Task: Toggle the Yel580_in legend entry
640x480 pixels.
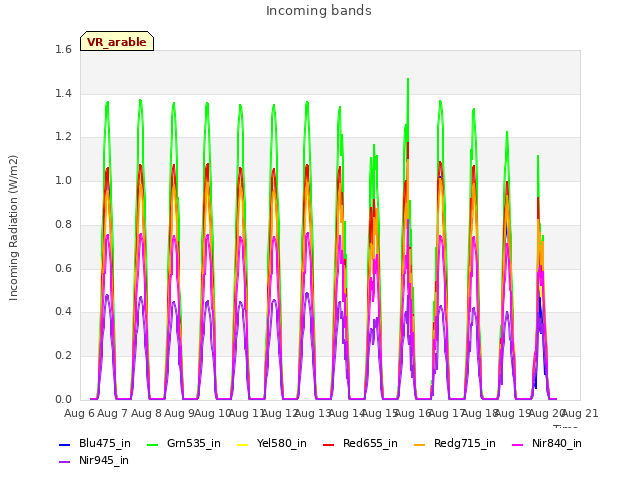Action: (272, 443)
